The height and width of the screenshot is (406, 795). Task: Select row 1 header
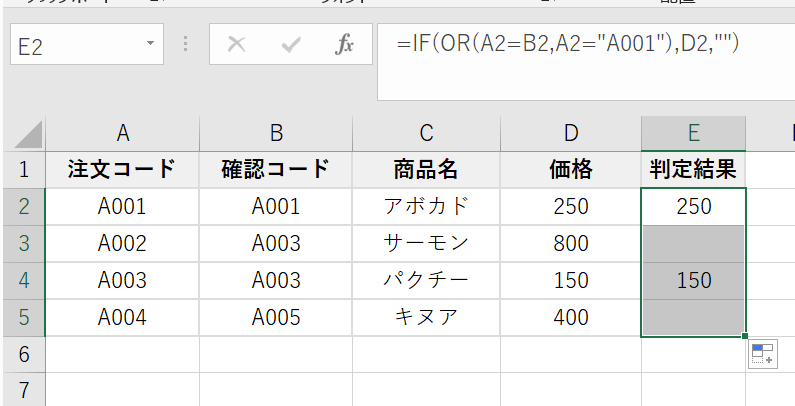tap(24, 169)
